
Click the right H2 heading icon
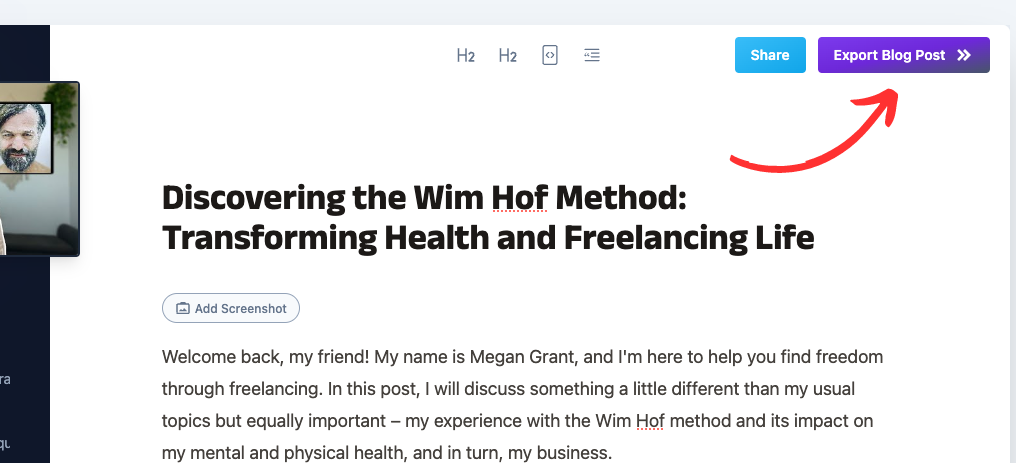pos(507,56)
